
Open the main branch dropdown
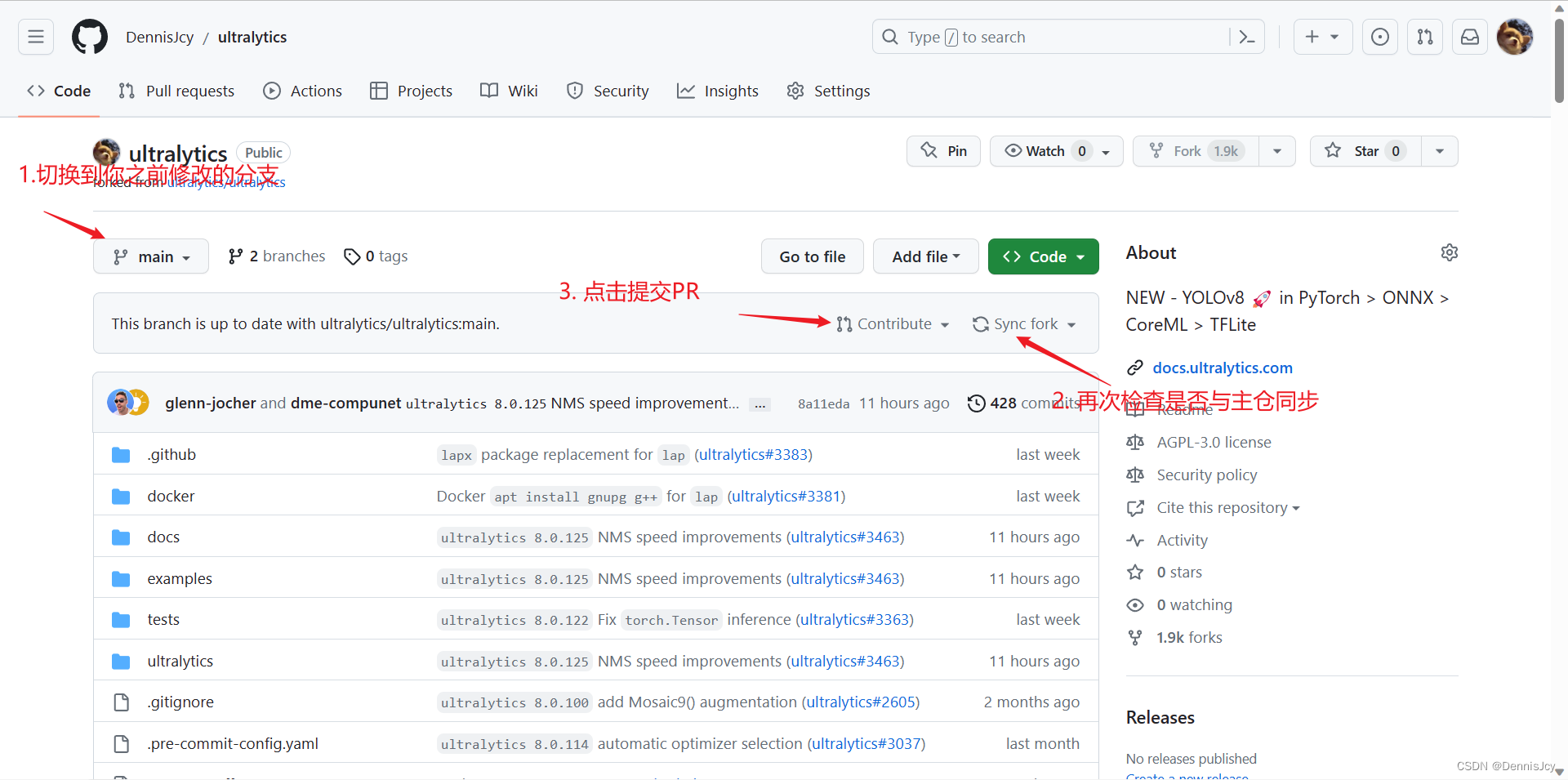point(151,256)
